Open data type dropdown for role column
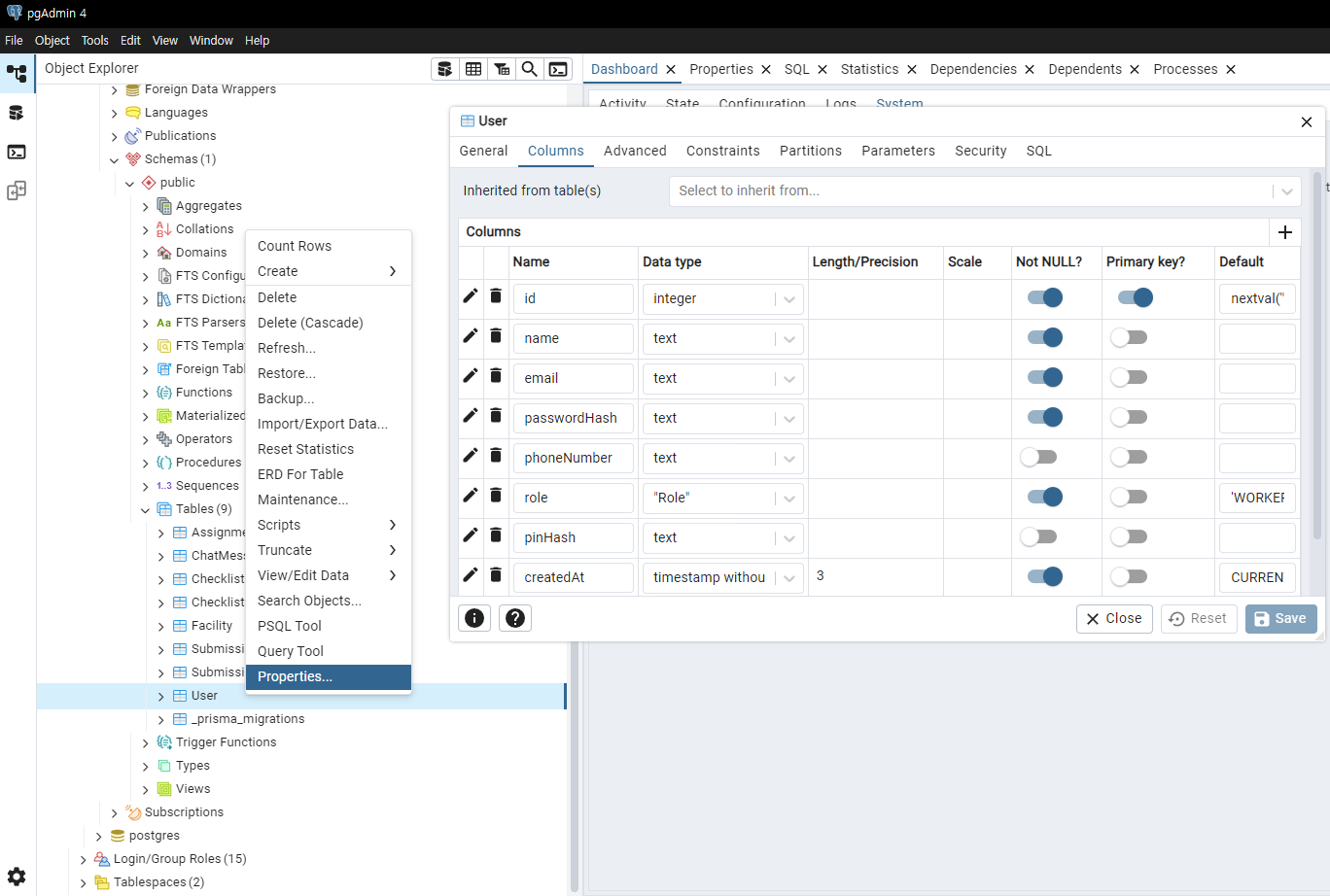 click(789, 499)
